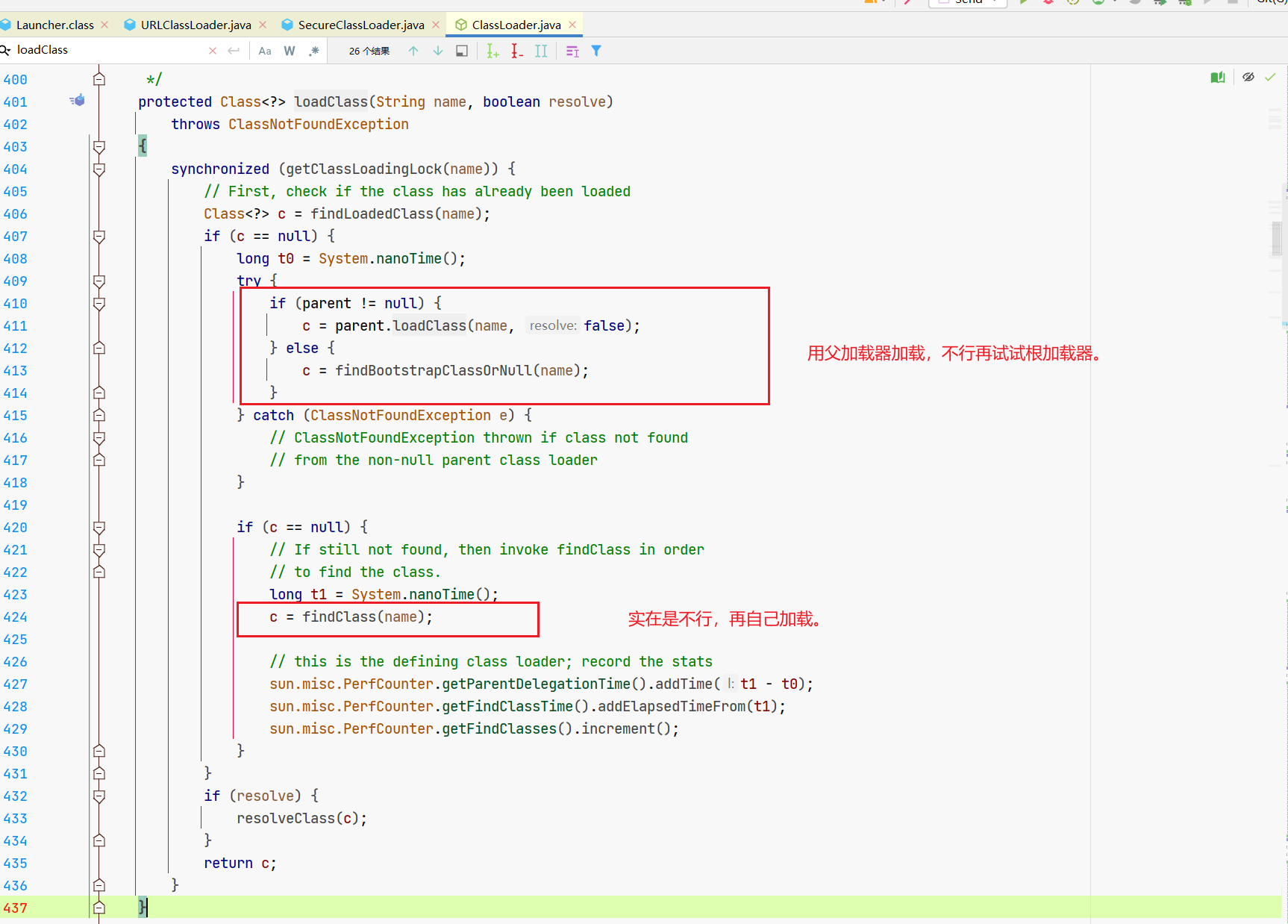Click line number 437 in the gutter
Viewport: 1288px width, 924px height.
(x=15, y=908)
